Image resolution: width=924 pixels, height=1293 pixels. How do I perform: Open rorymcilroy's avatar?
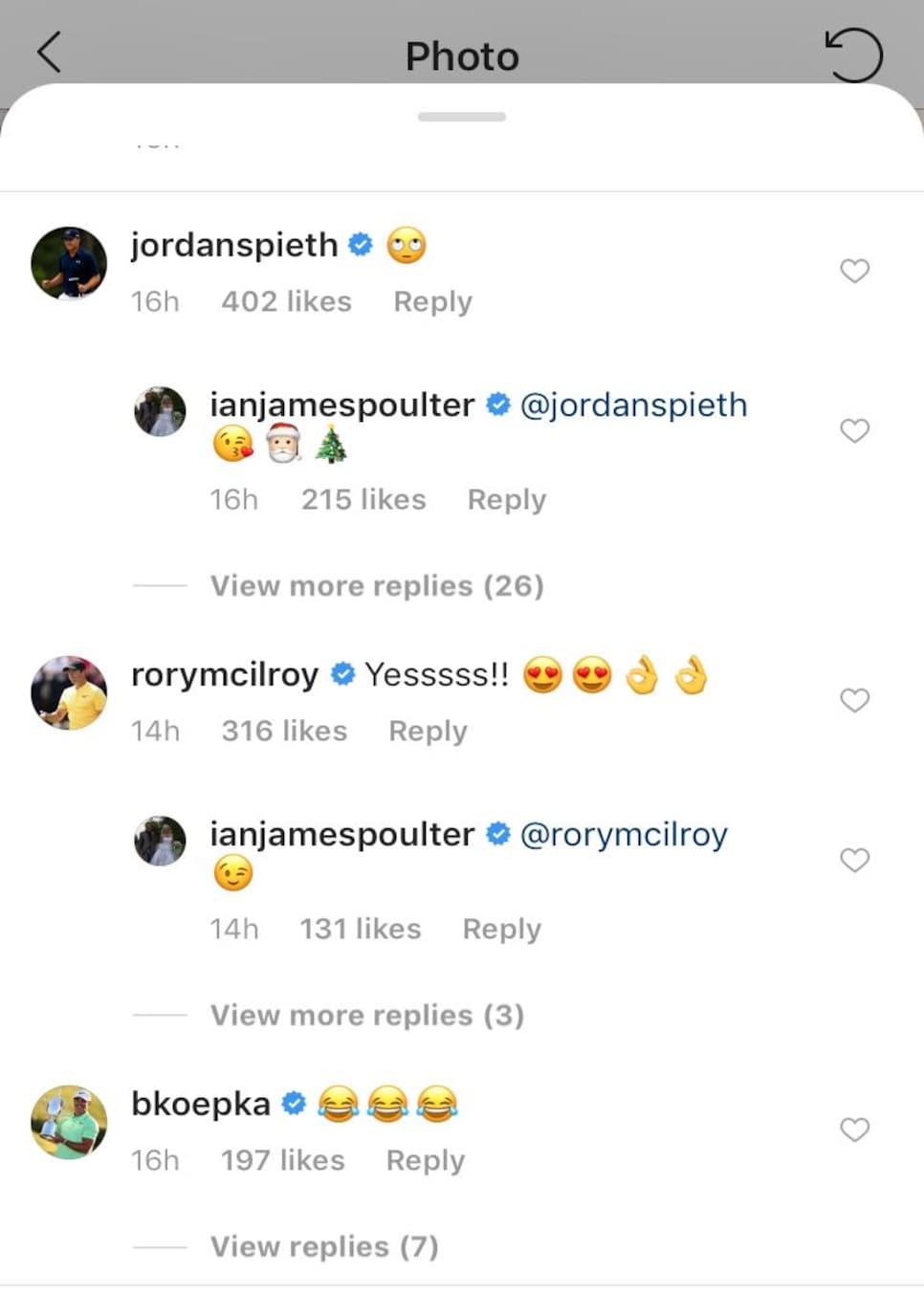[69, 692]
